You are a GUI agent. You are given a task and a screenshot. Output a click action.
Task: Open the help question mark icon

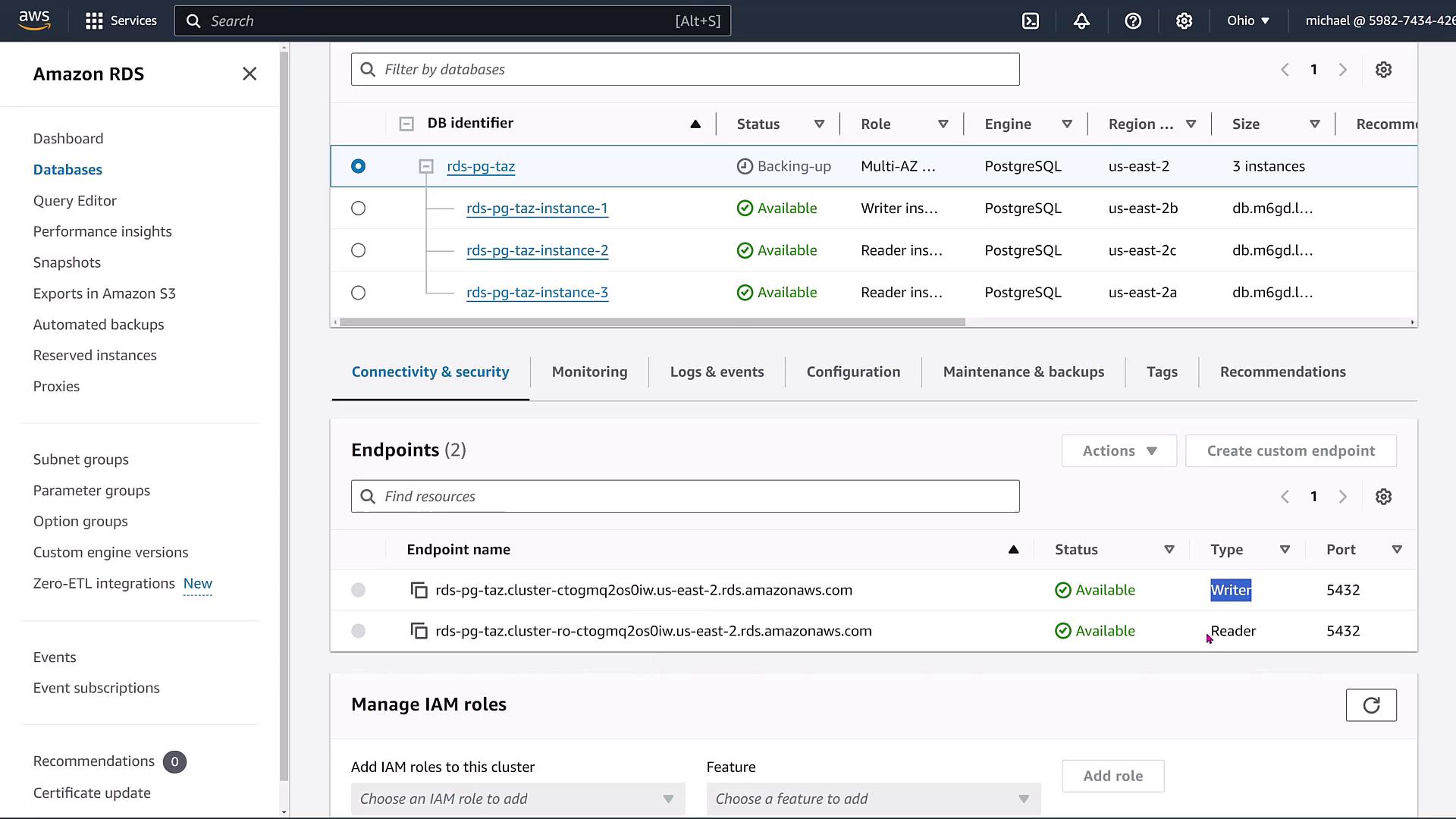click(x=1133, y=21)
